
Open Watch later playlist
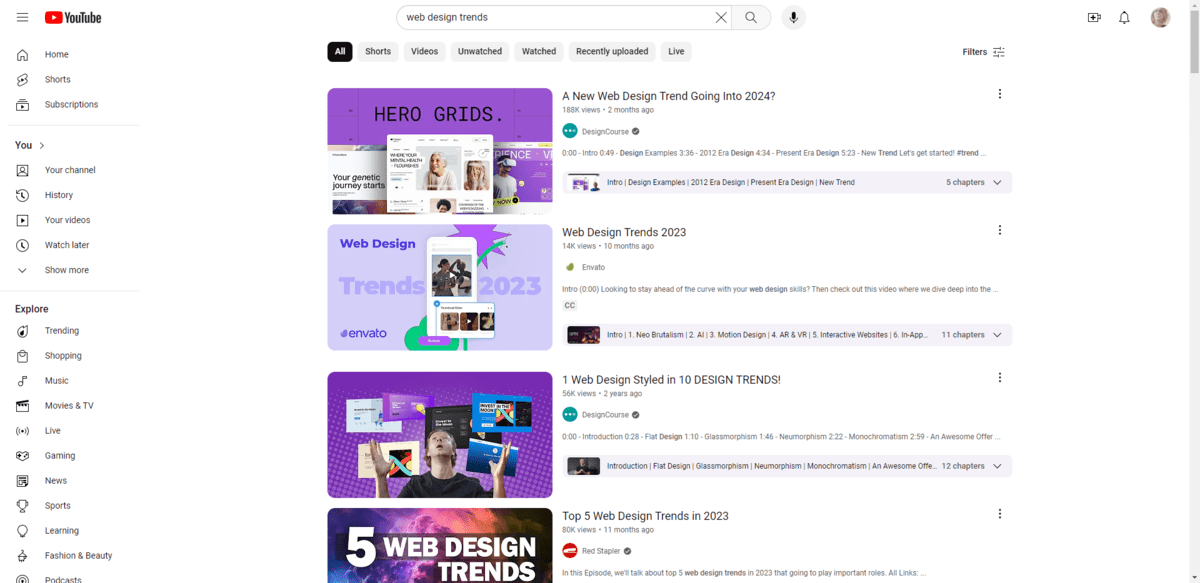click(x=66, y=245)
